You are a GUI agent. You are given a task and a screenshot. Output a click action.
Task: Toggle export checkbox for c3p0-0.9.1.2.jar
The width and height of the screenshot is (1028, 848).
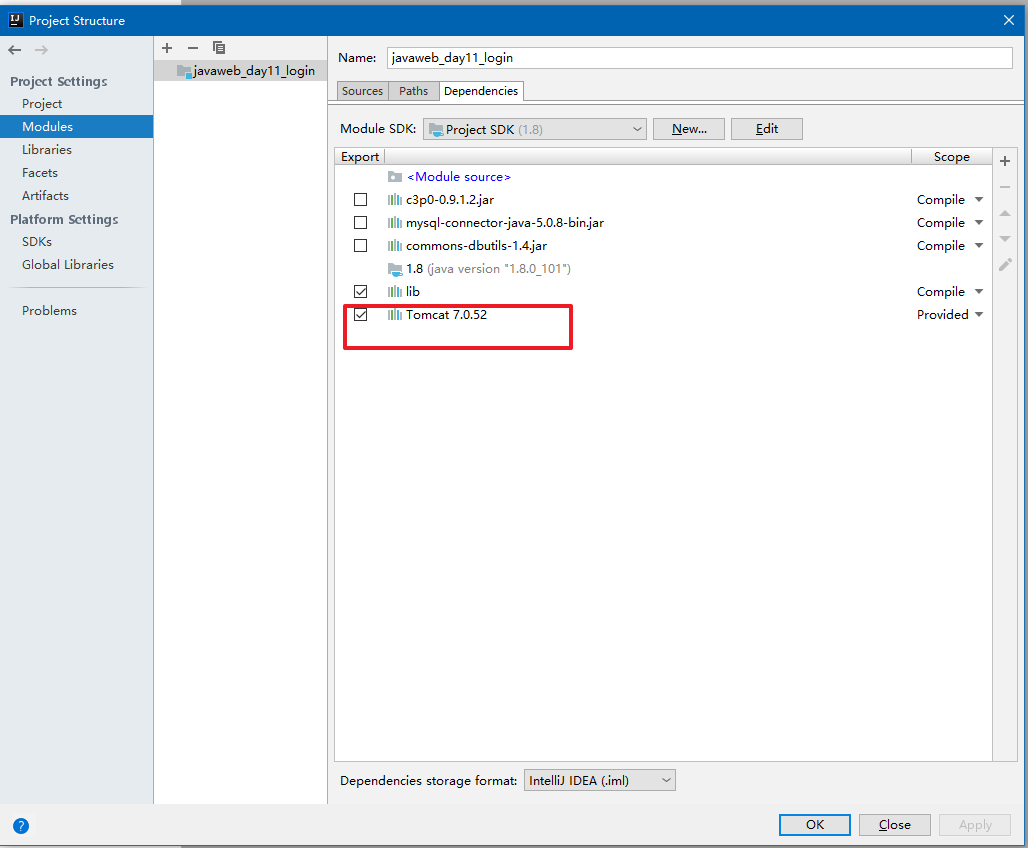coord(361,199)
